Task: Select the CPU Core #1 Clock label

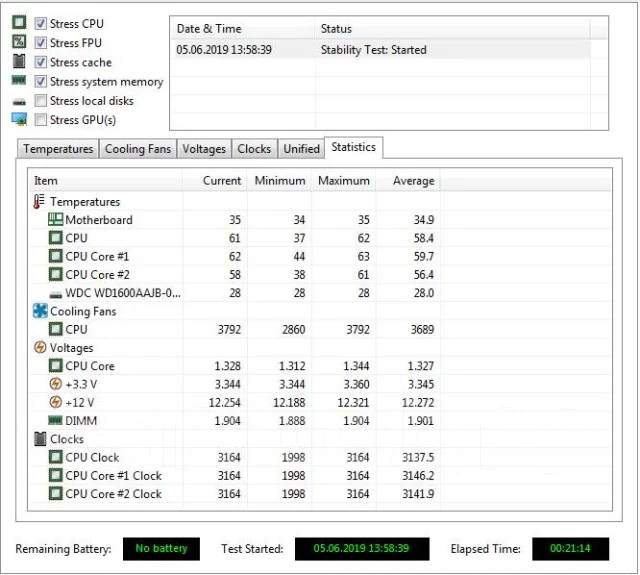Action: [113, 476]
